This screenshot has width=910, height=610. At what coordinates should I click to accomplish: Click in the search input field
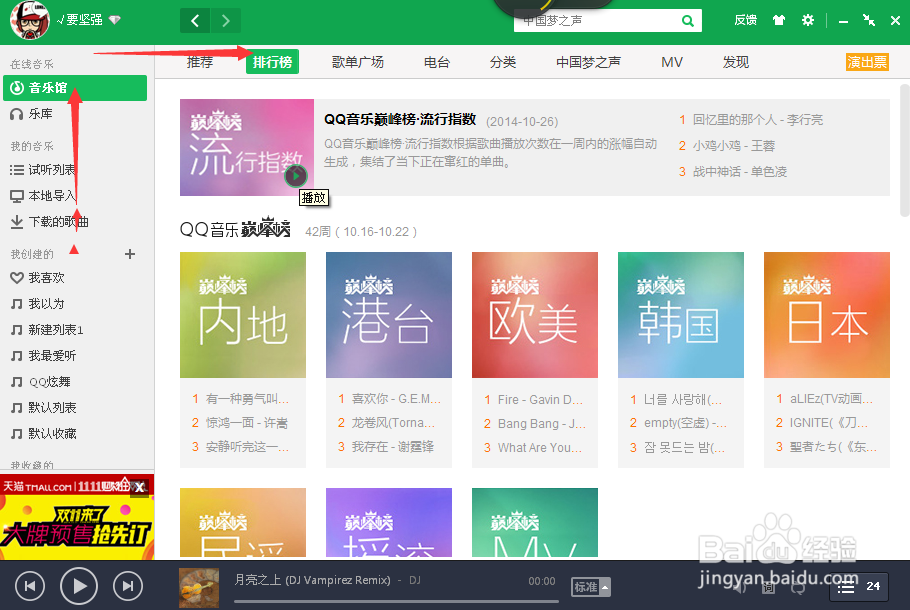598,21
